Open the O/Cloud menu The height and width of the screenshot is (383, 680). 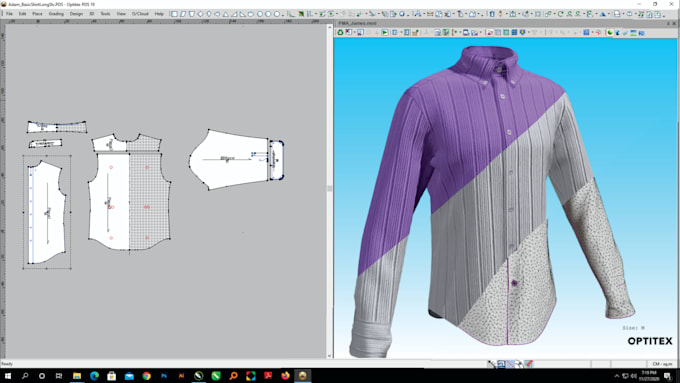point(140,14)
